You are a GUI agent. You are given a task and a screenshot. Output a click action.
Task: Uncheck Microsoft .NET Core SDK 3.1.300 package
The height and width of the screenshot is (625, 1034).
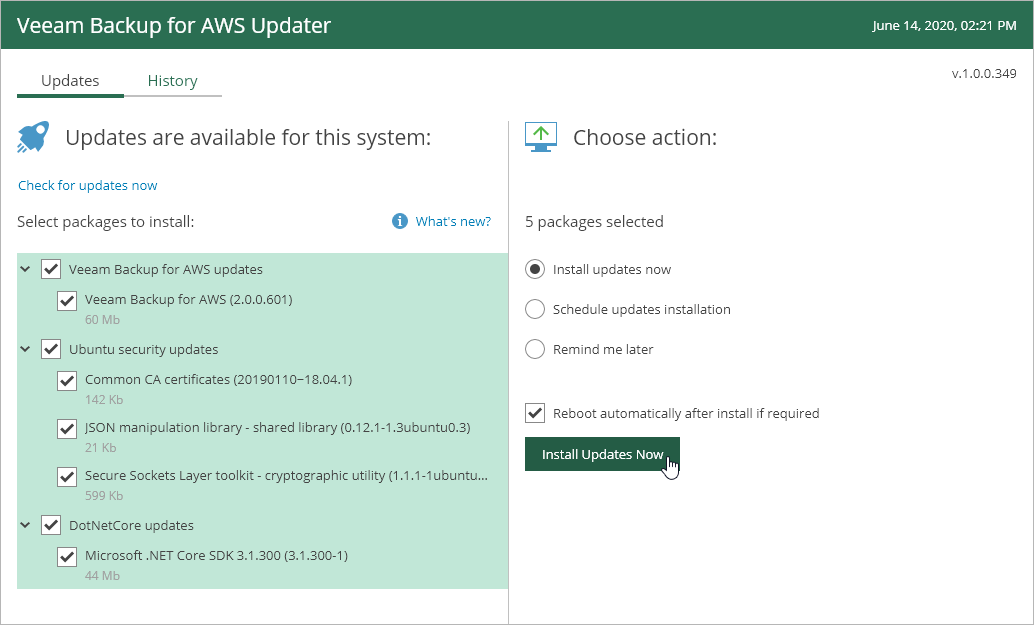(67, 556)
